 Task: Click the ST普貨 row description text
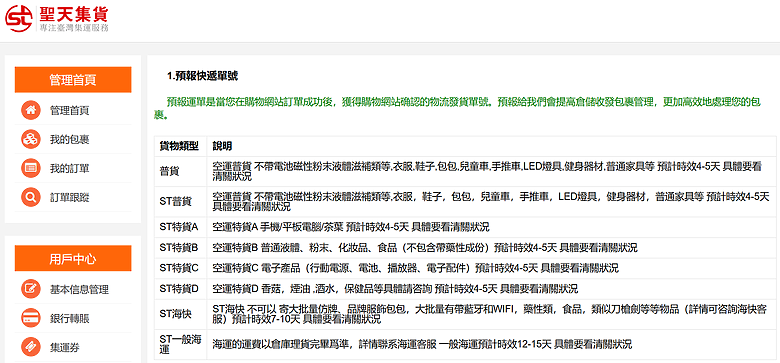pos(490,201)
